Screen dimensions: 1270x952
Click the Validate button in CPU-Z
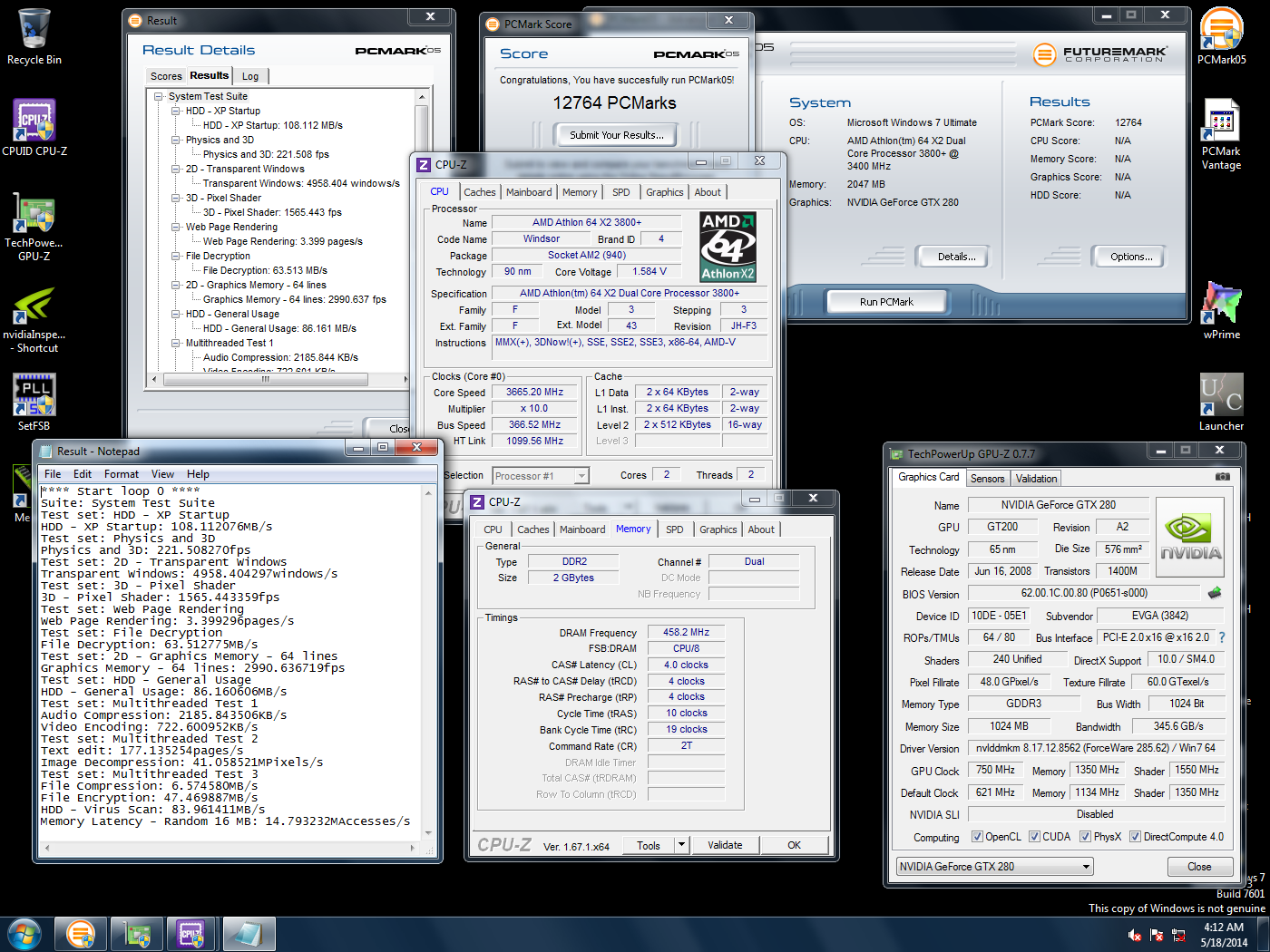coord(725,845)
